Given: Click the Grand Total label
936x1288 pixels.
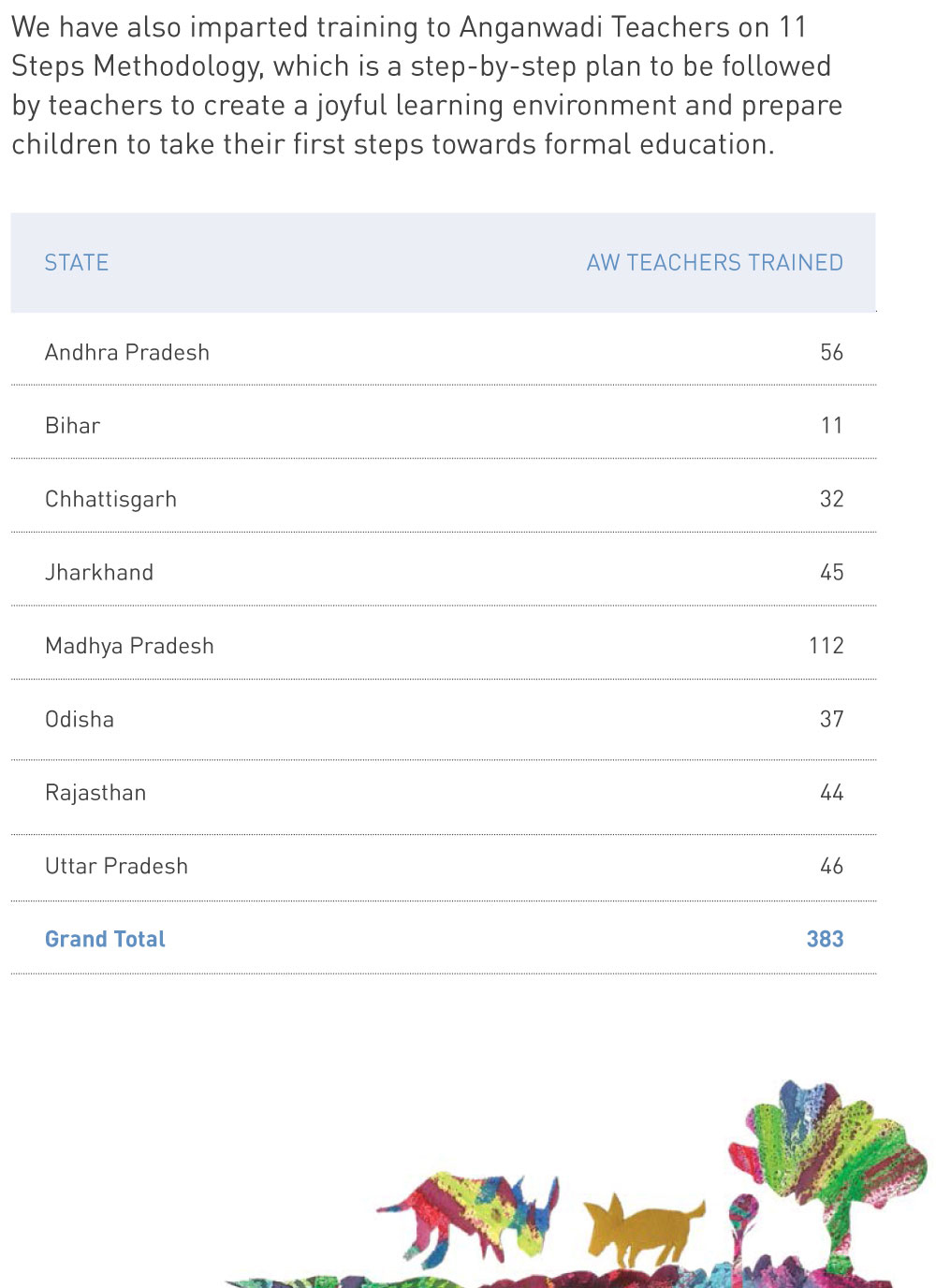Looking at the screenshot, I should [x=106, y=940].
